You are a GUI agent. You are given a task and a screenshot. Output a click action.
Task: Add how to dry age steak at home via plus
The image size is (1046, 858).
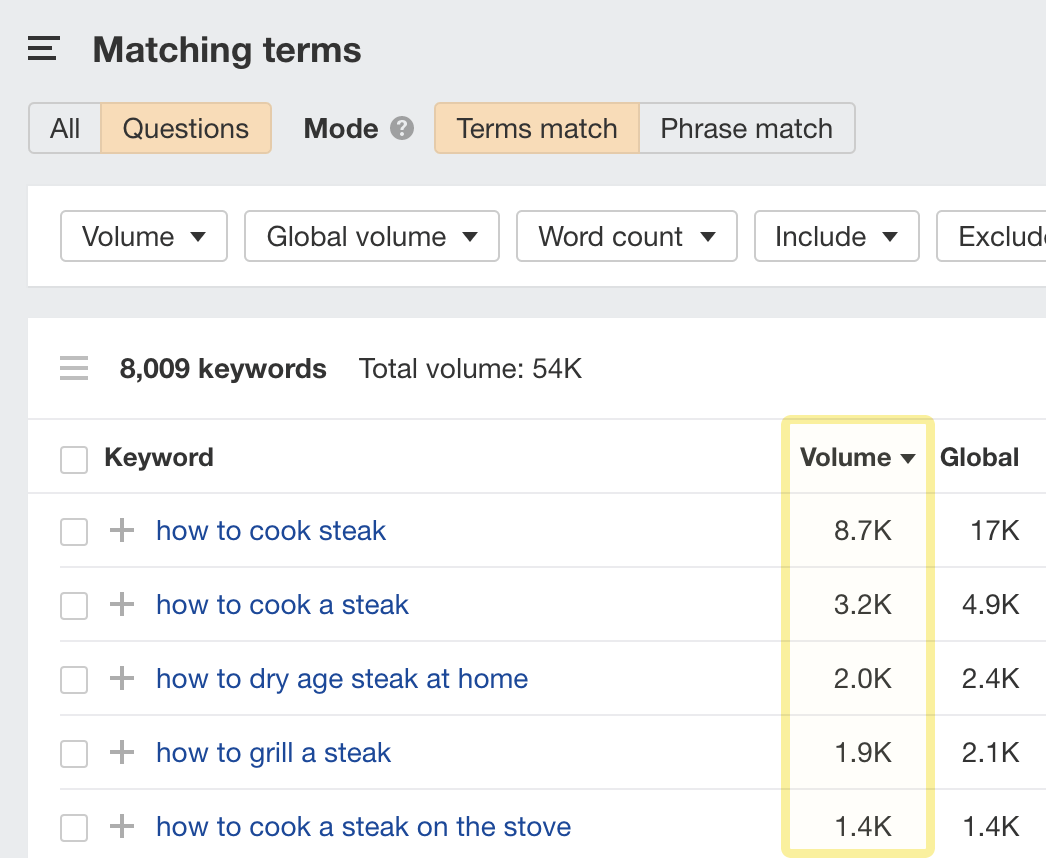point(121,679)
